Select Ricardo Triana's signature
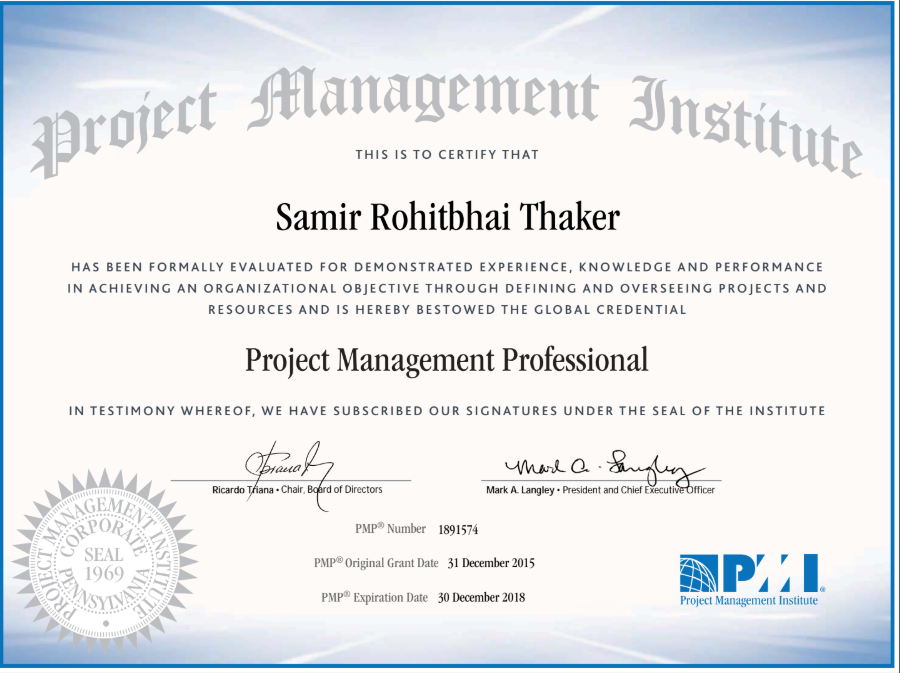900x673 pixels. [x=290, y=460]
